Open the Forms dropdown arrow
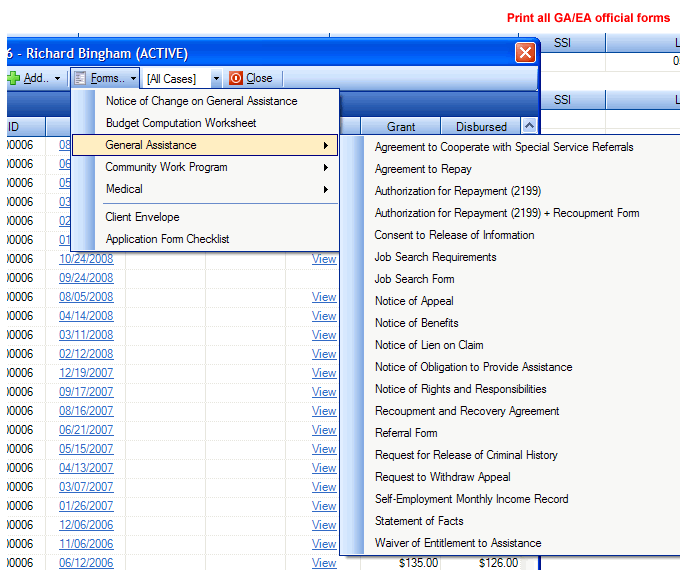The image size is (680, 570). (x=133, y=79)
